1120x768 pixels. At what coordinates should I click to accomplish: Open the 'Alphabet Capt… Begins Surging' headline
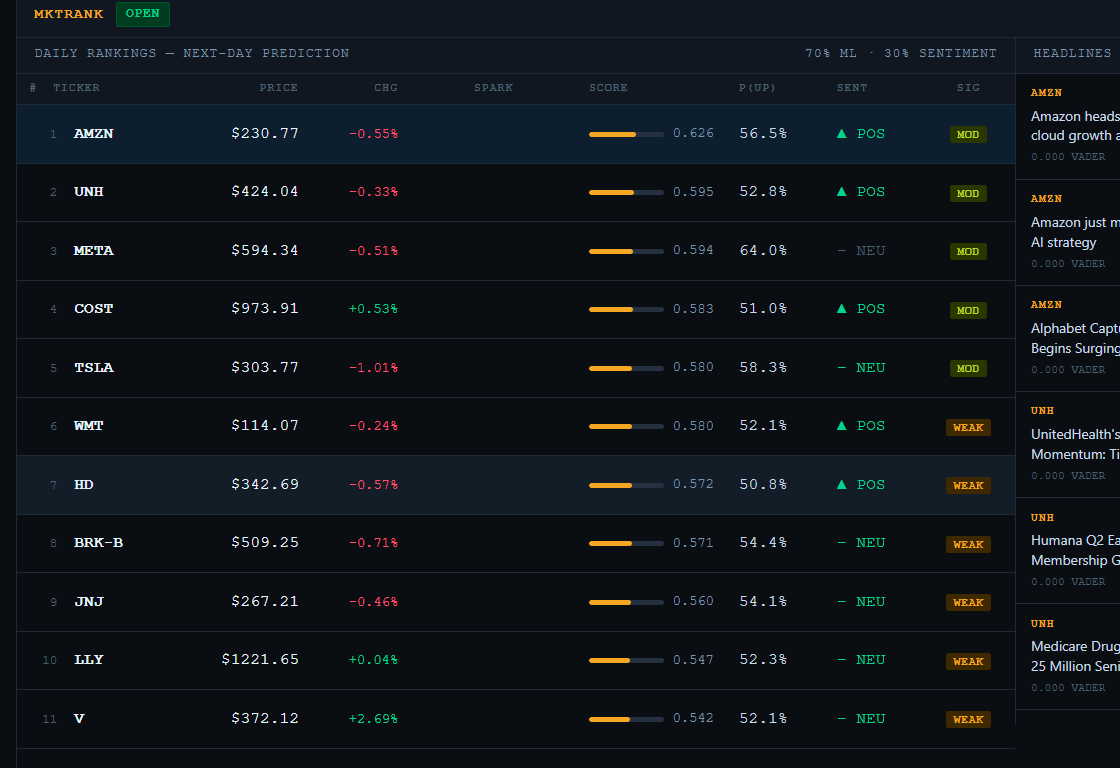click(x=1075, y=338)
